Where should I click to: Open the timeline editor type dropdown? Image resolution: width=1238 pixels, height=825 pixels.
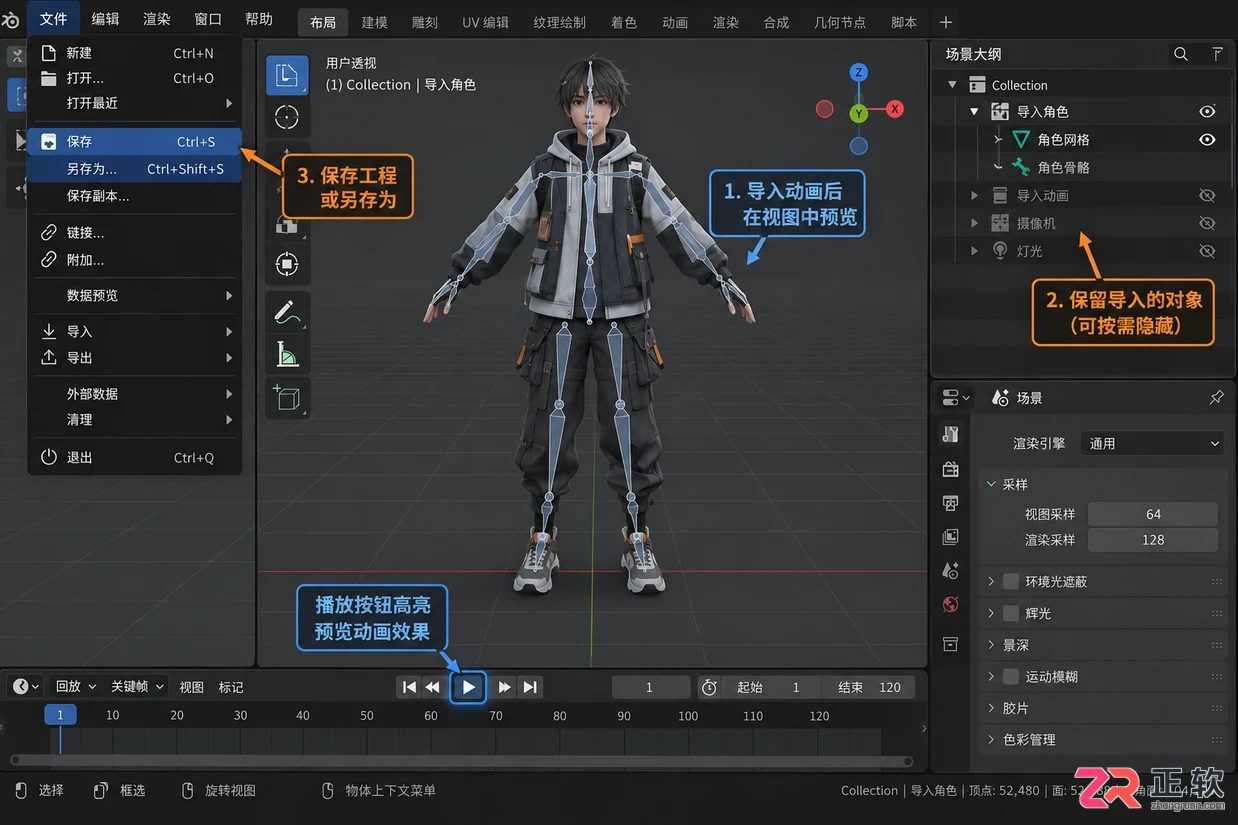(25, 687)
